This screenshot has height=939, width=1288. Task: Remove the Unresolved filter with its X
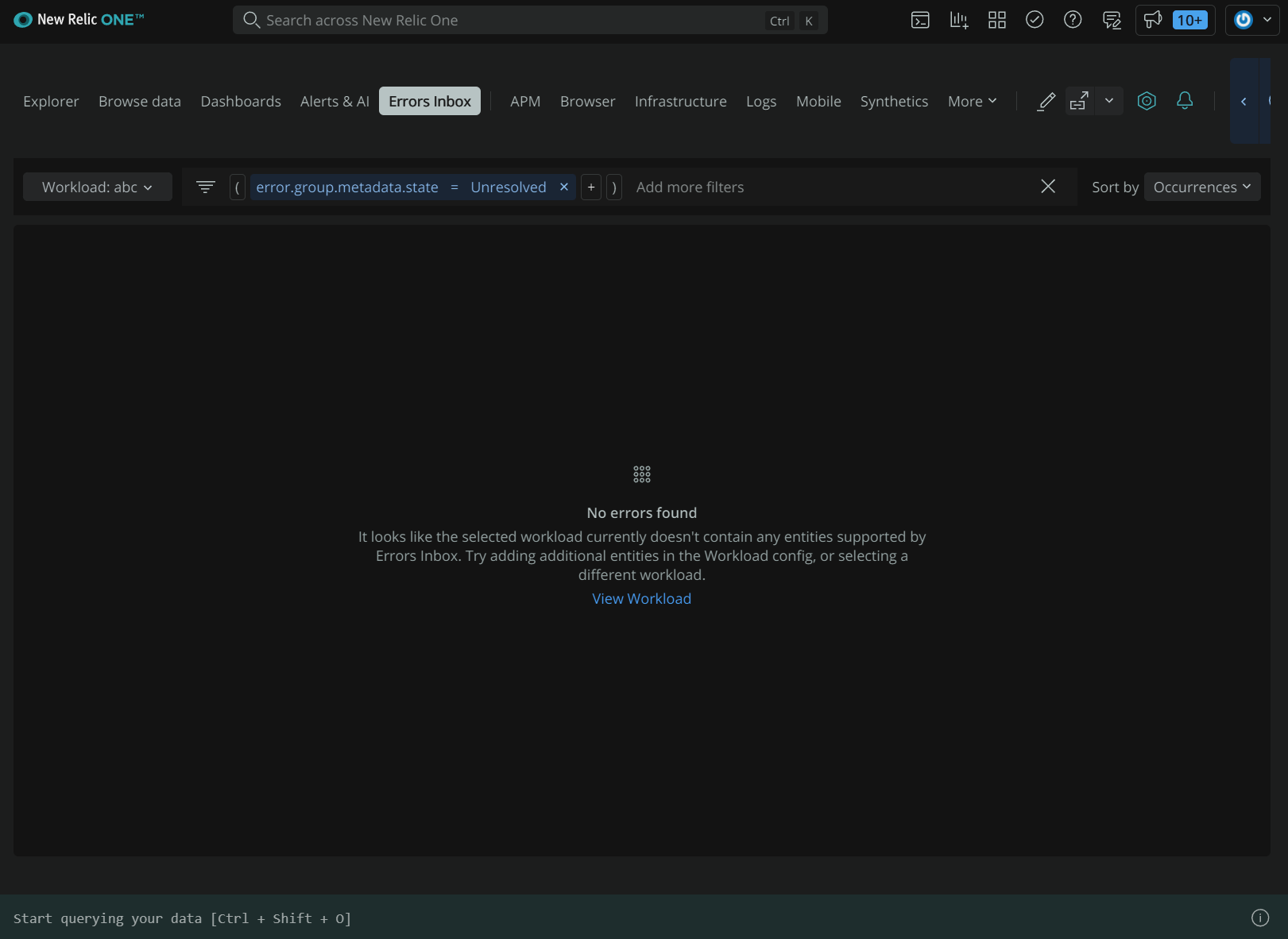coord(563,187)
